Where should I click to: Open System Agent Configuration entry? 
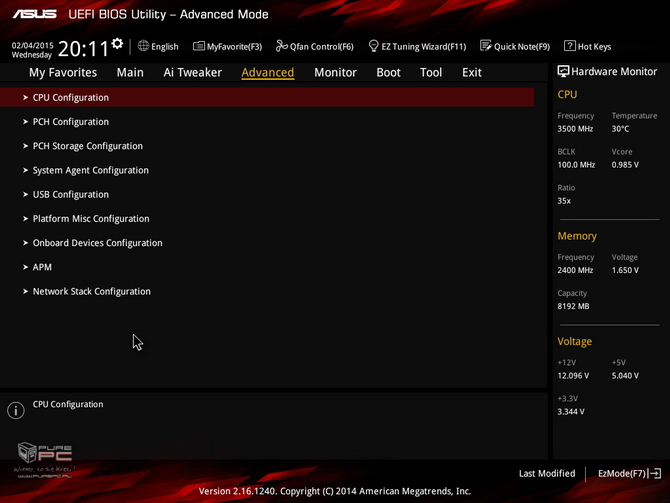90,170
